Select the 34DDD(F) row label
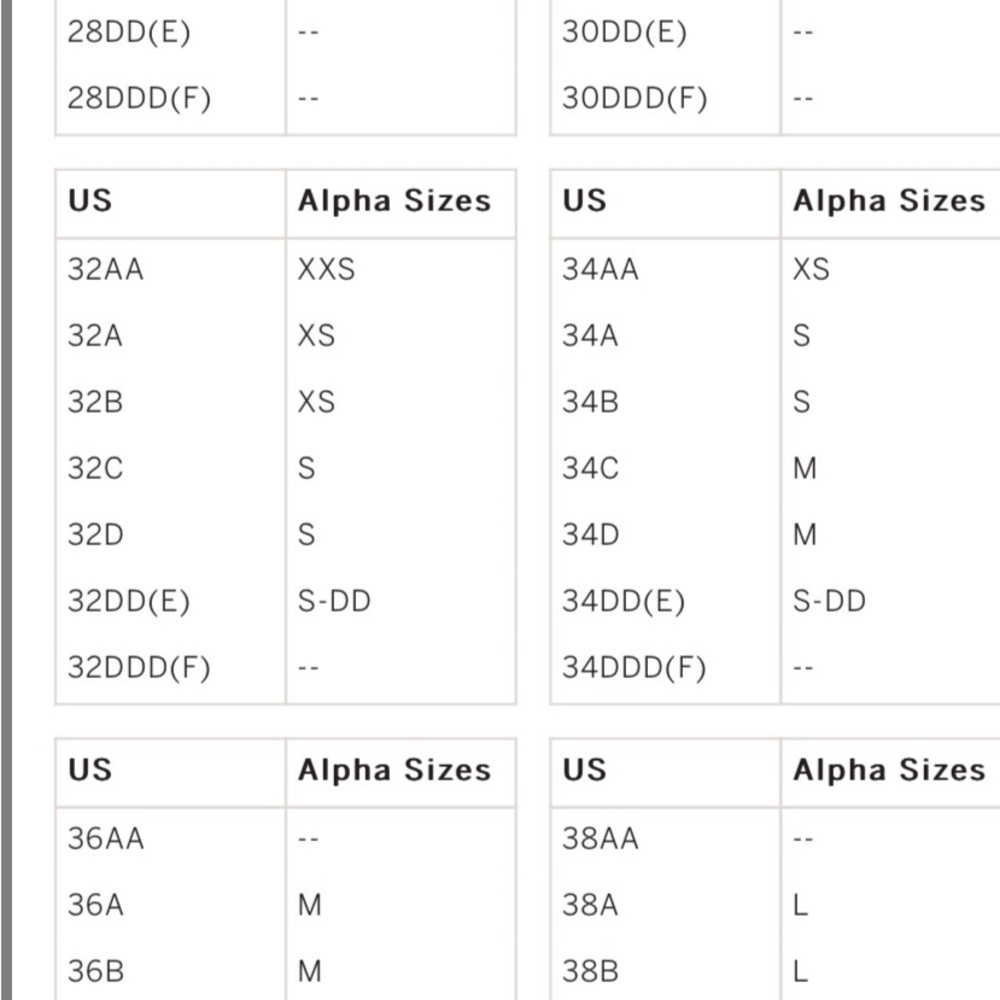 (x=635, y=668)
